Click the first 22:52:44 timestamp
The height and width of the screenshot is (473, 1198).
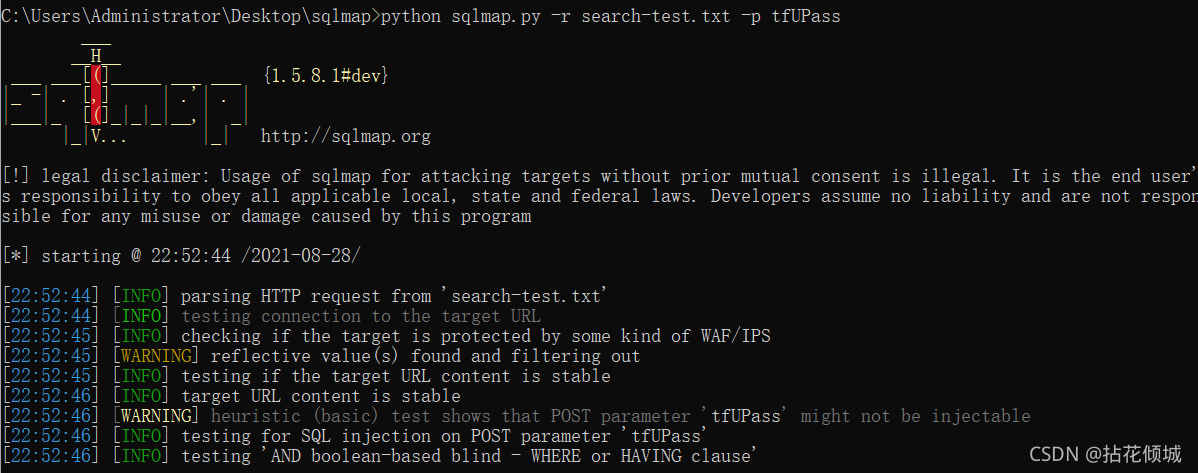pyautogui.click(x=51, y=296)
